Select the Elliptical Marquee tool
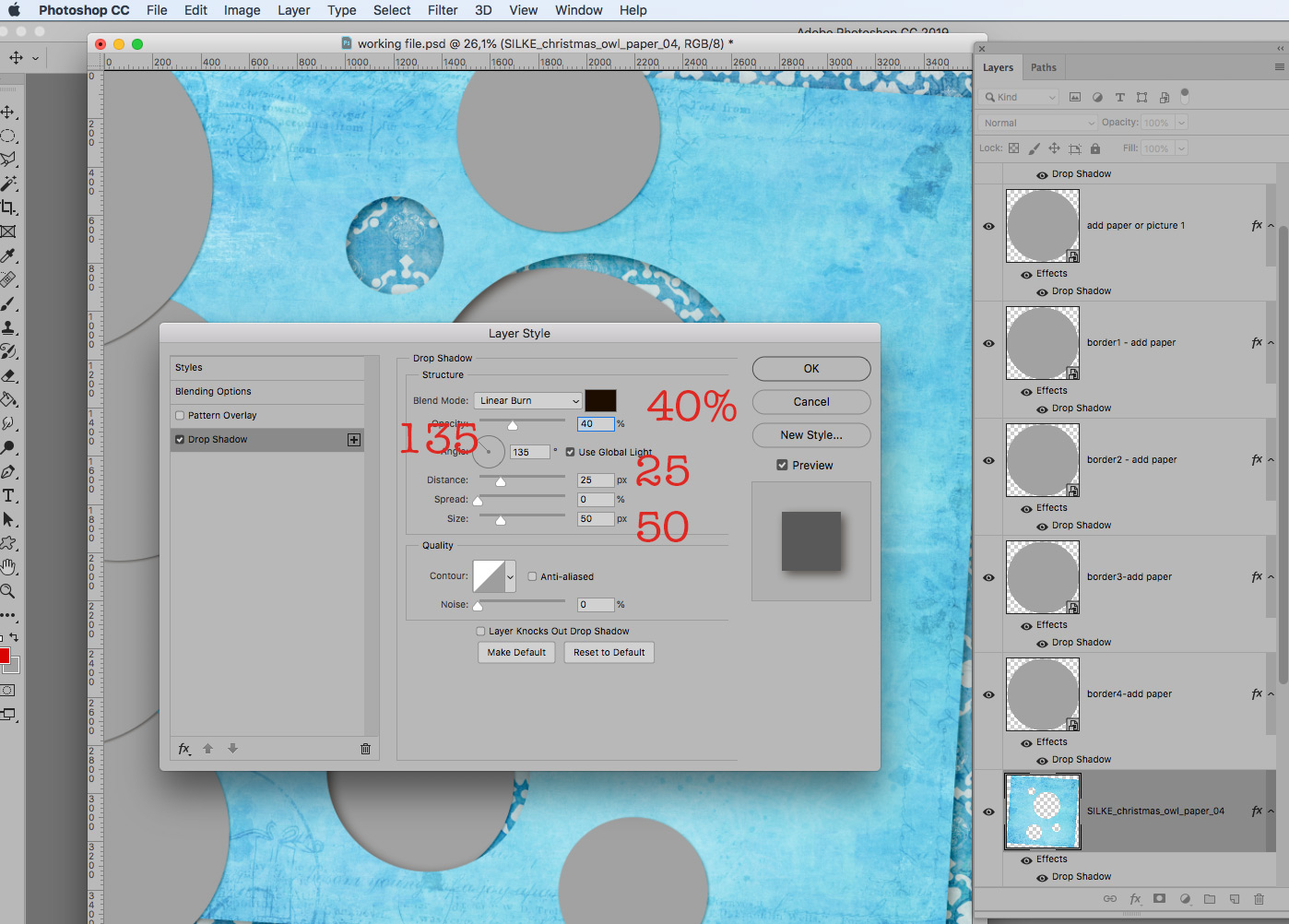 [x=8, y=136]
